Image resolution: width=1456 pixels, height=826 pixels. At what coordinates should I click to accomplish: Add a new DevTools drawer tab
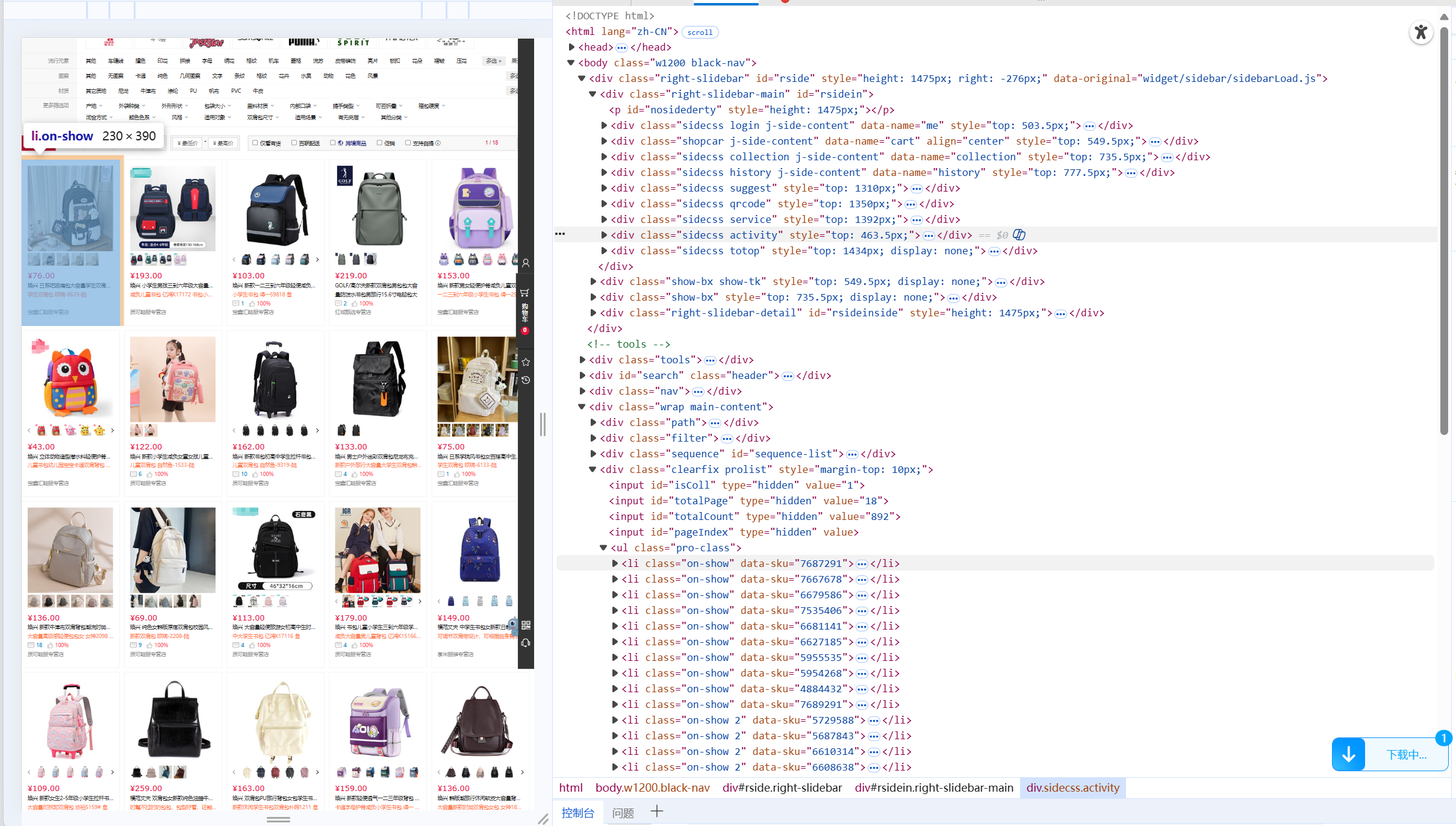pos(656,812)
